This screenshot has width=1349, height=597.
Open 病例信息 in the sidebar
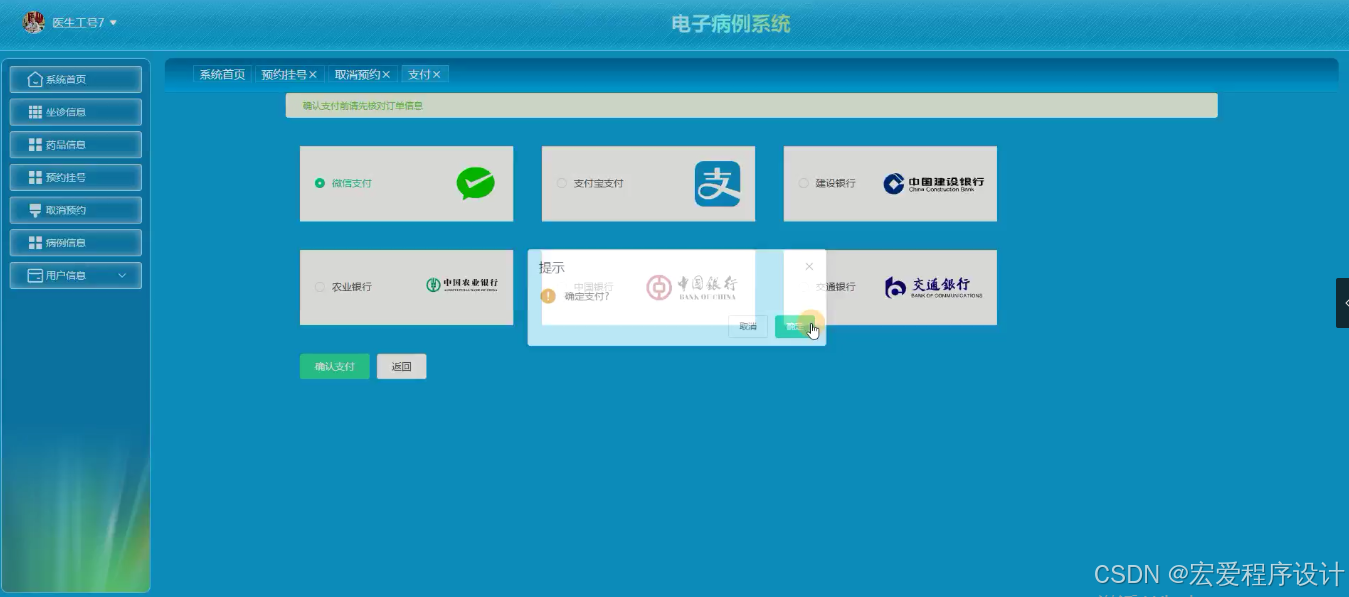tap(76, 243)
